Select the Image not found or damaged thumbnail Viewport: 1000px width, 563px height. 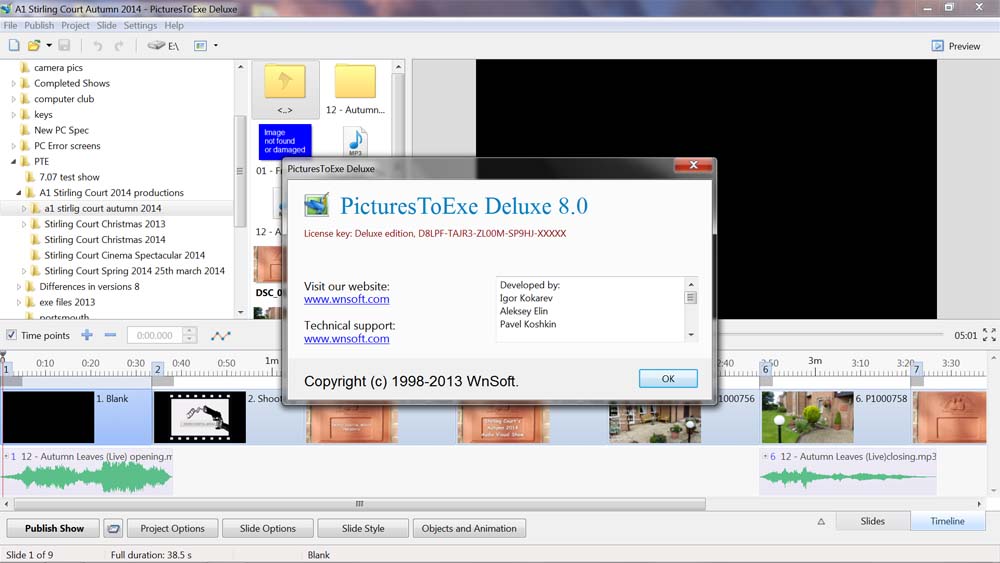coord(284,141)
